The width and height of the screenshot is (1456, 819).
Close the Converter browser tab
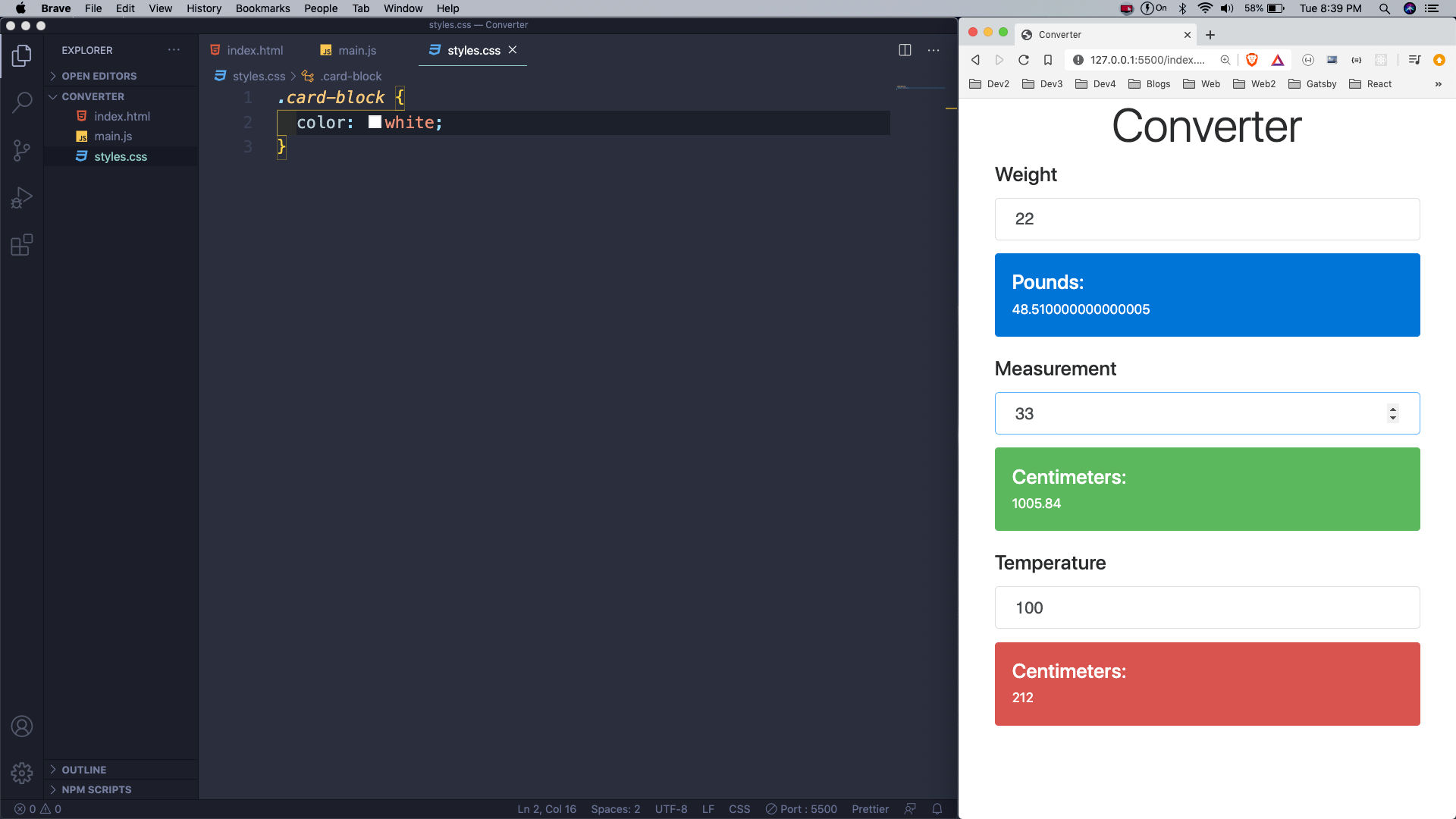pyautogui.click(x=1188, y=35)
